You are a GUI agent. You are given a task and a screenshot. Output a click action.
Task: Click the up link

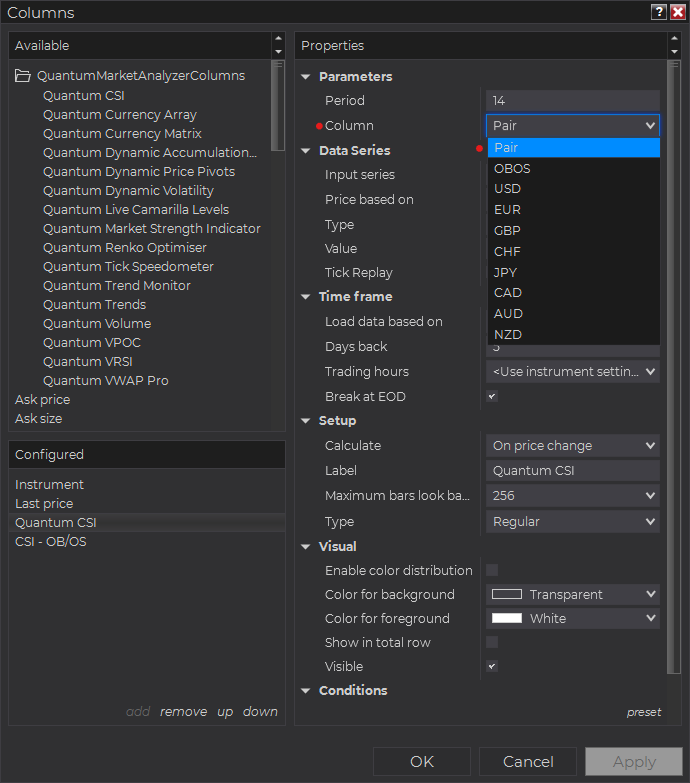pos(225,712)
